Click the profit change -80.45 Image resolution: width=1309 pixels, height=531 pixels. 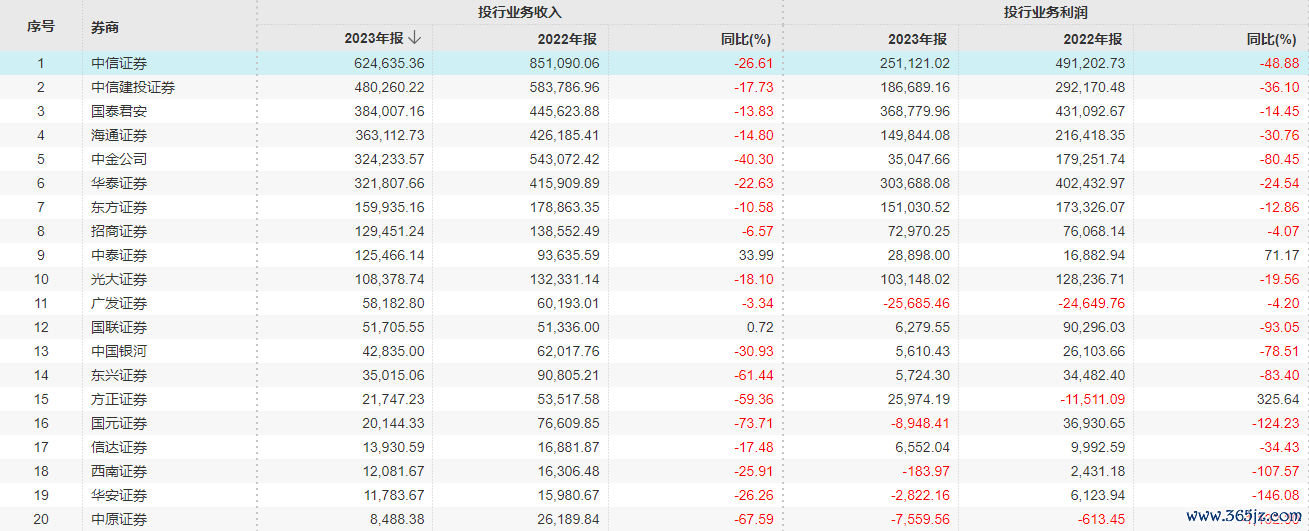[1280, 159]
